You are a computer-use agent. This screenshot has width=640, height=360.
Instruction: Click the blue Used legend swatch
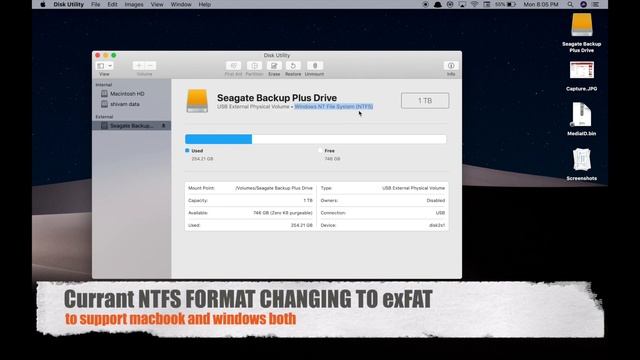click(x=187, y=150)
